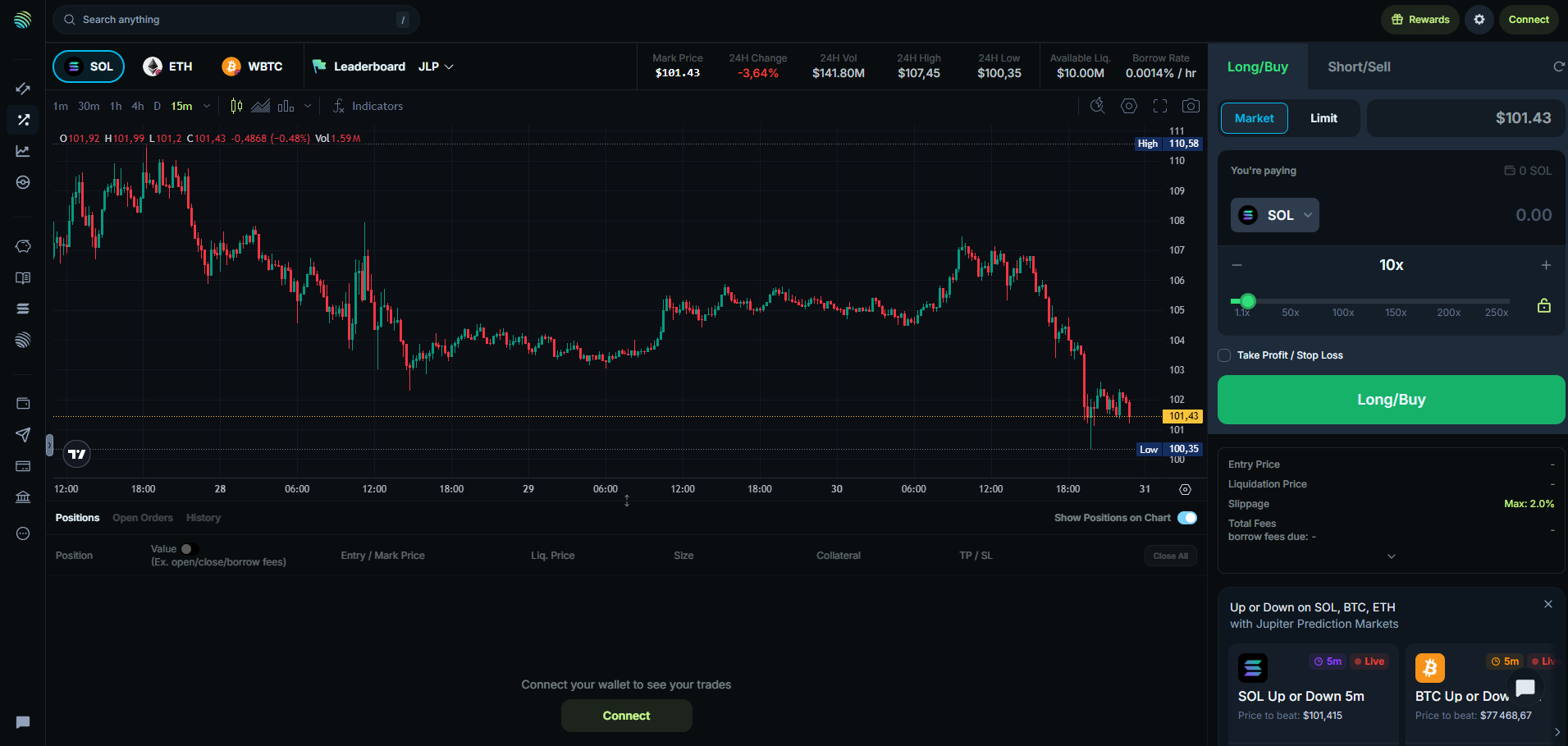Open the more options ellipsis icon

[23, 533]
